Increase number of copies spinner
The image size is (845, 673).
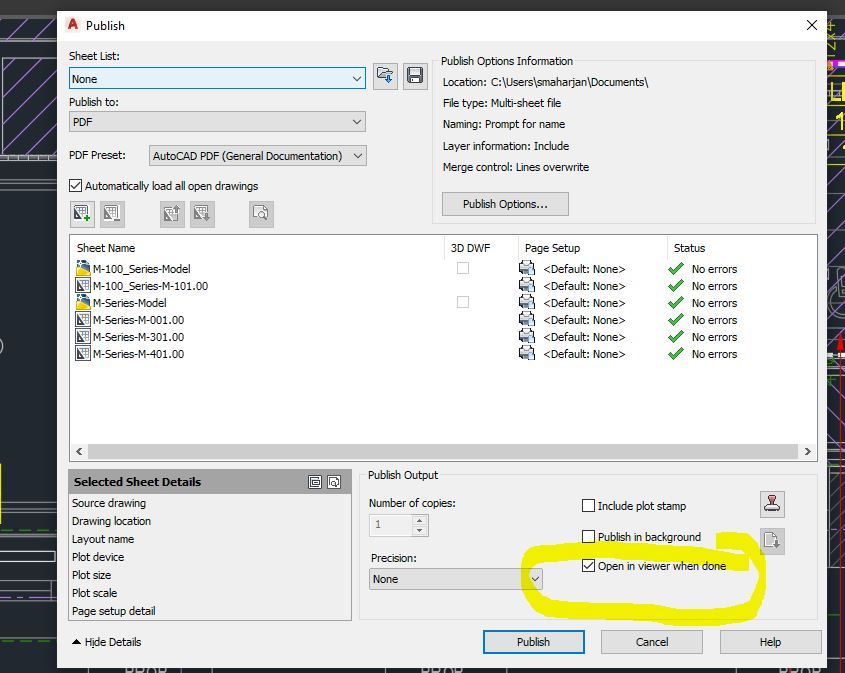[x=420, y=520]
